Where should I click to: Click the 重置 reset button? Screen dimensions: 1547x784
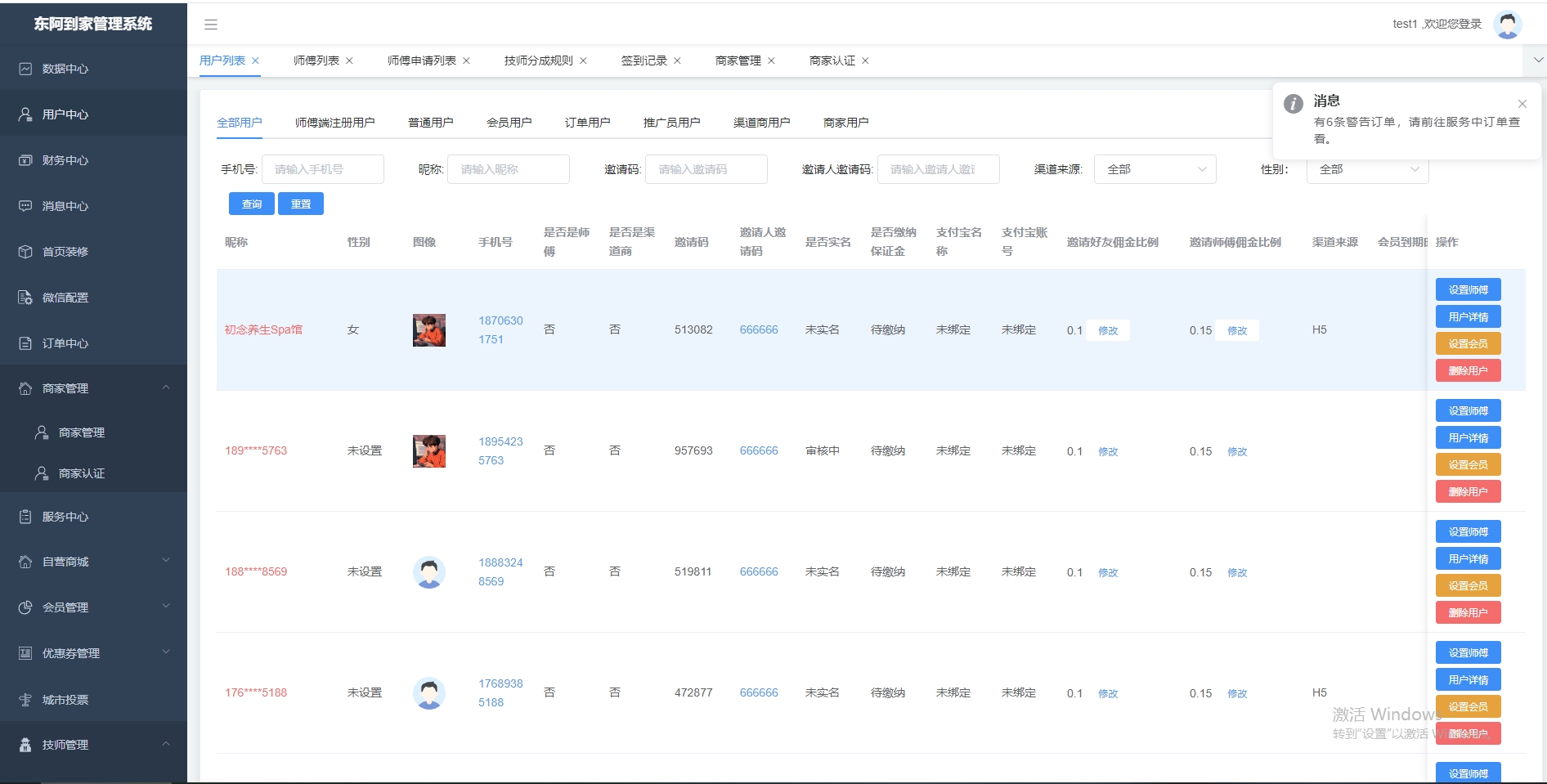(301, 204)
